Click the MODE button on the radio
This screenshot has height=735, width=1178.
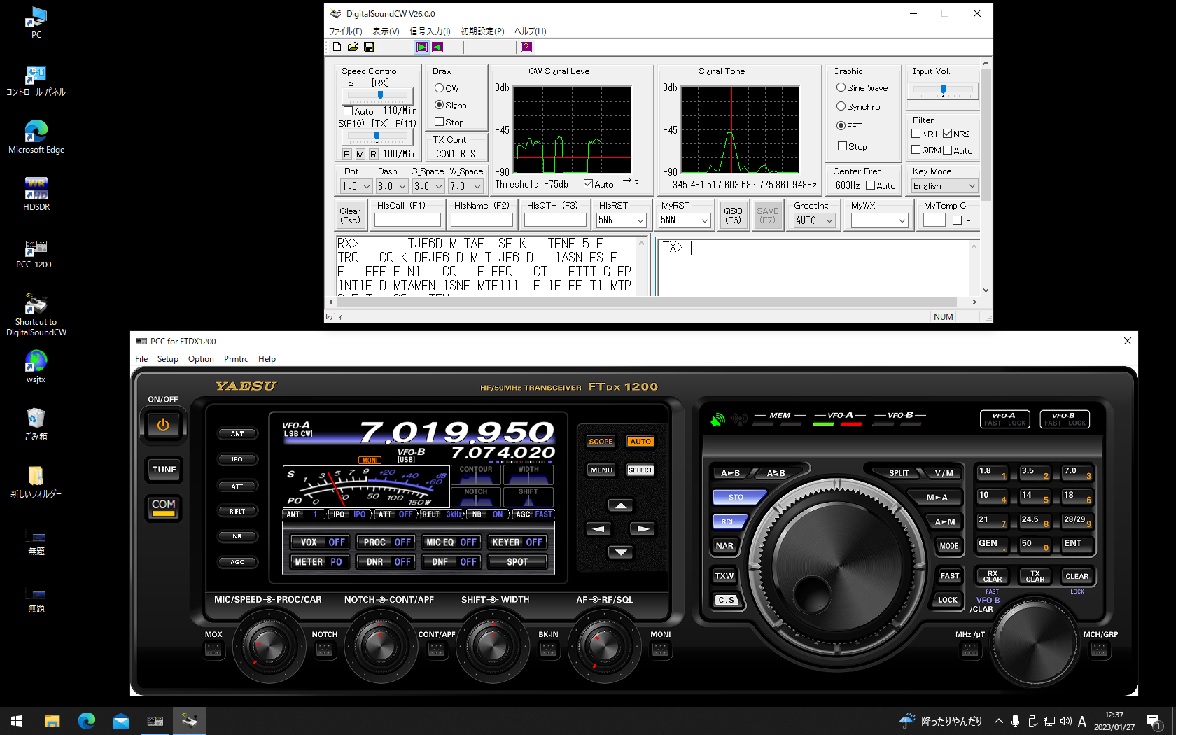point(949,546)
